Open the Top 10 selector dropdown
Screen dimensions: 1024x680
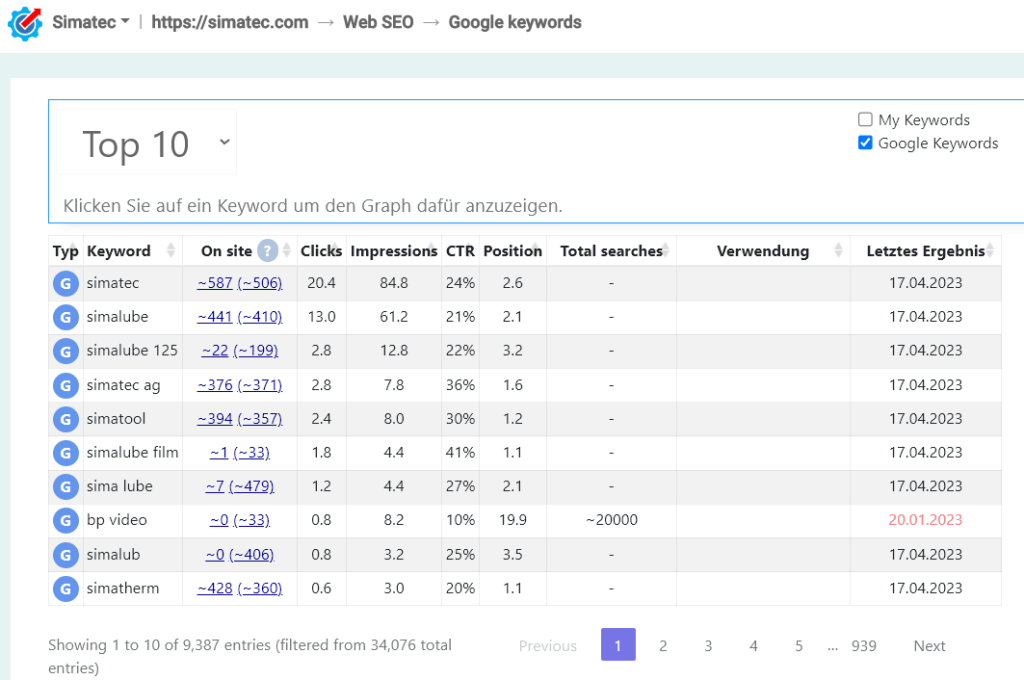coord(146,143)
